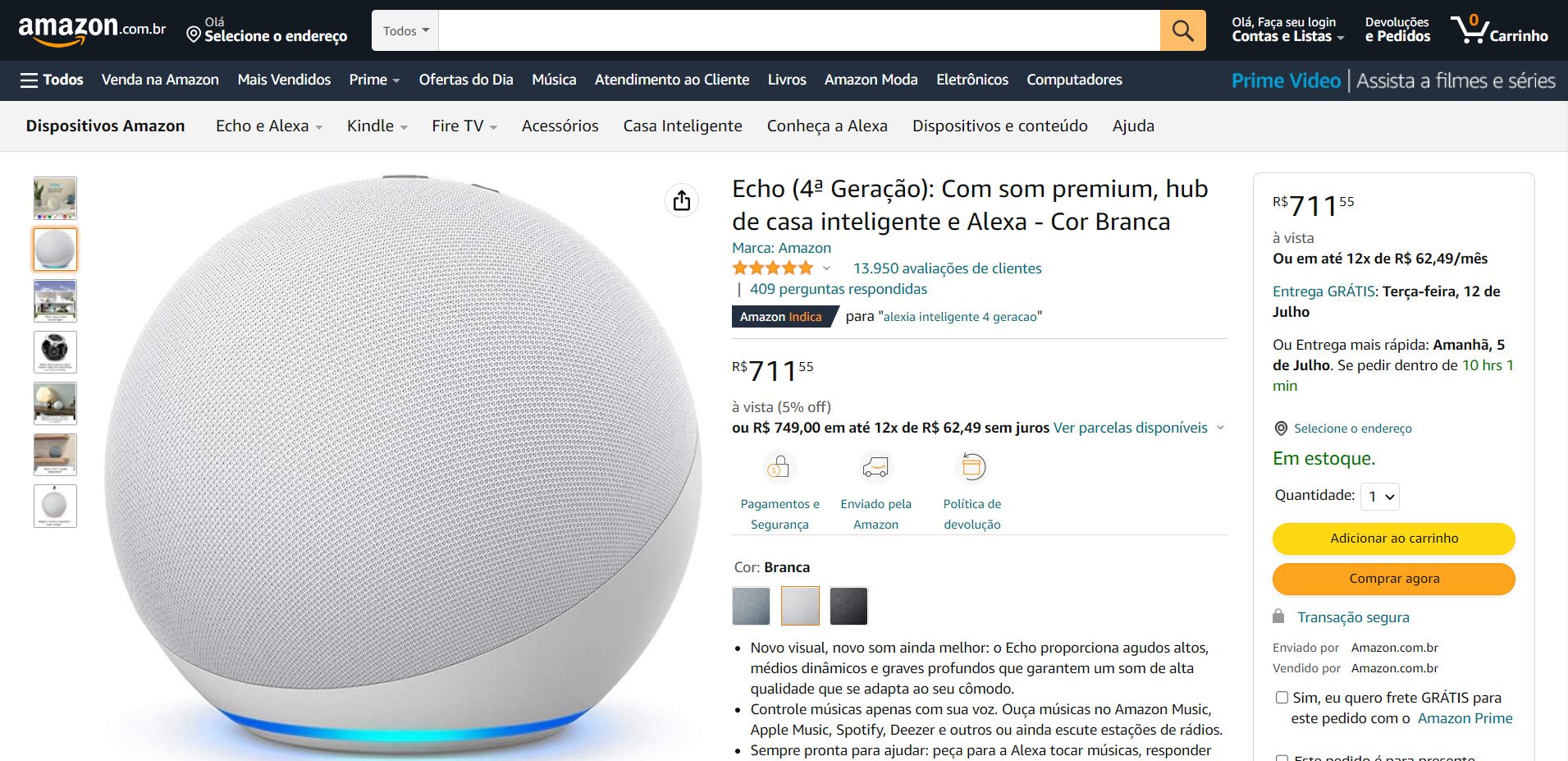Open the Todos search category dropdown
This screenshot has height=761, width=1568.
point(405,30)
